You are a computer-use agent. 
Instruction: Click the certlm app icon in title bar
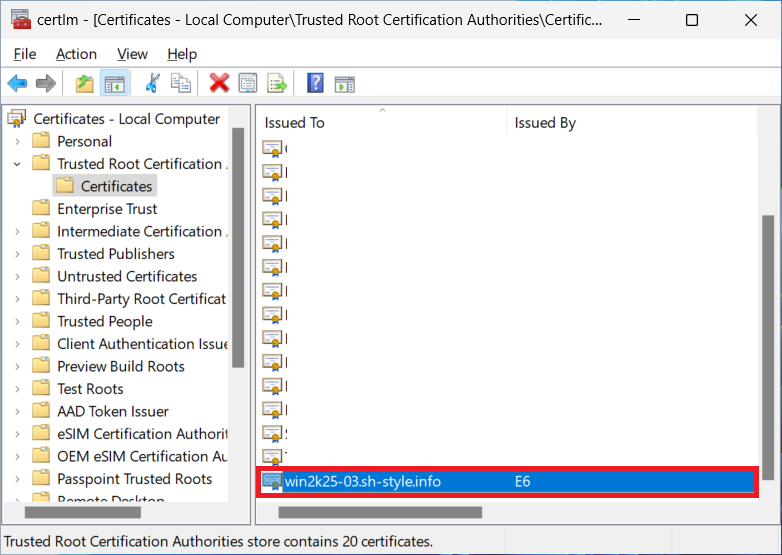point(21,19)
